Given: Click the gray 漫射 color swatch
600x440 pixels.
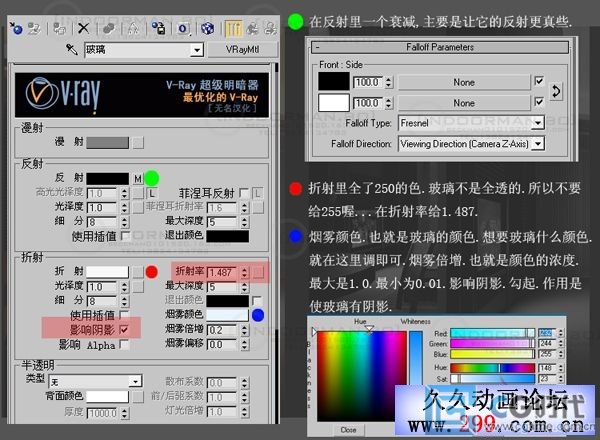Looking at the screenshot, I should 108,143.
